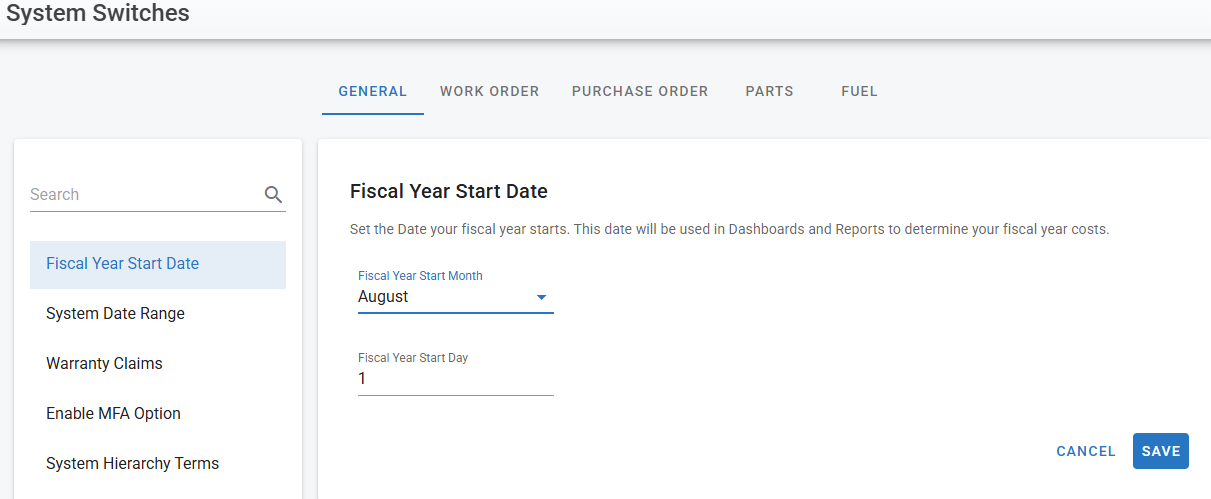1211x499 pixels.
Task: Click the fiscal year description text
Action: 729,229
